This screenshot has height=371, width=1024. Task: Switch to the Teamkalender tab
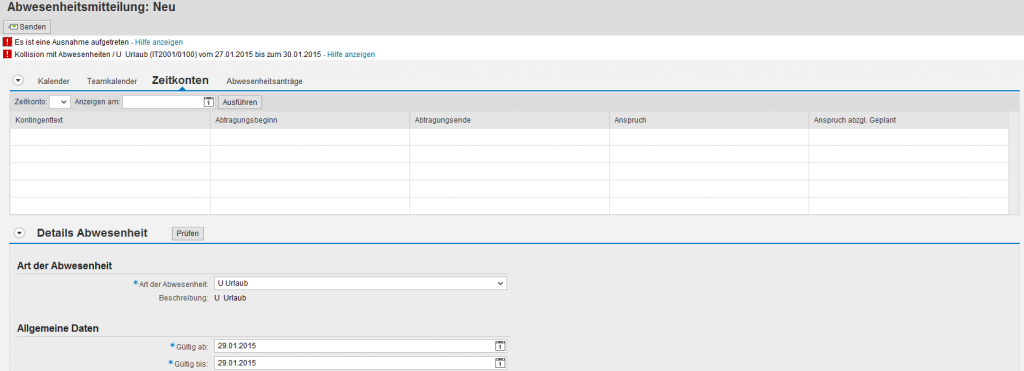(x=112, y=81)
